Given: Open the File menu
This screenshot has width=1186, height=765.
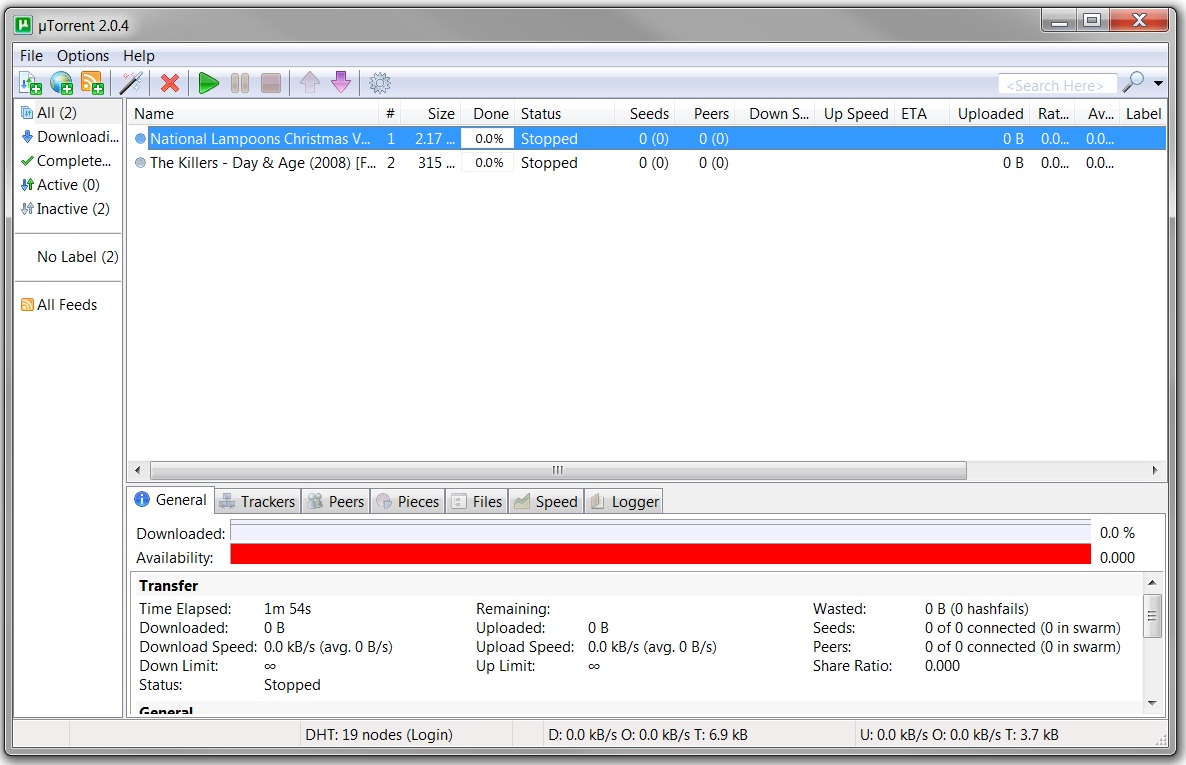Looking at the screenshot, I should [x=31, y=55].
